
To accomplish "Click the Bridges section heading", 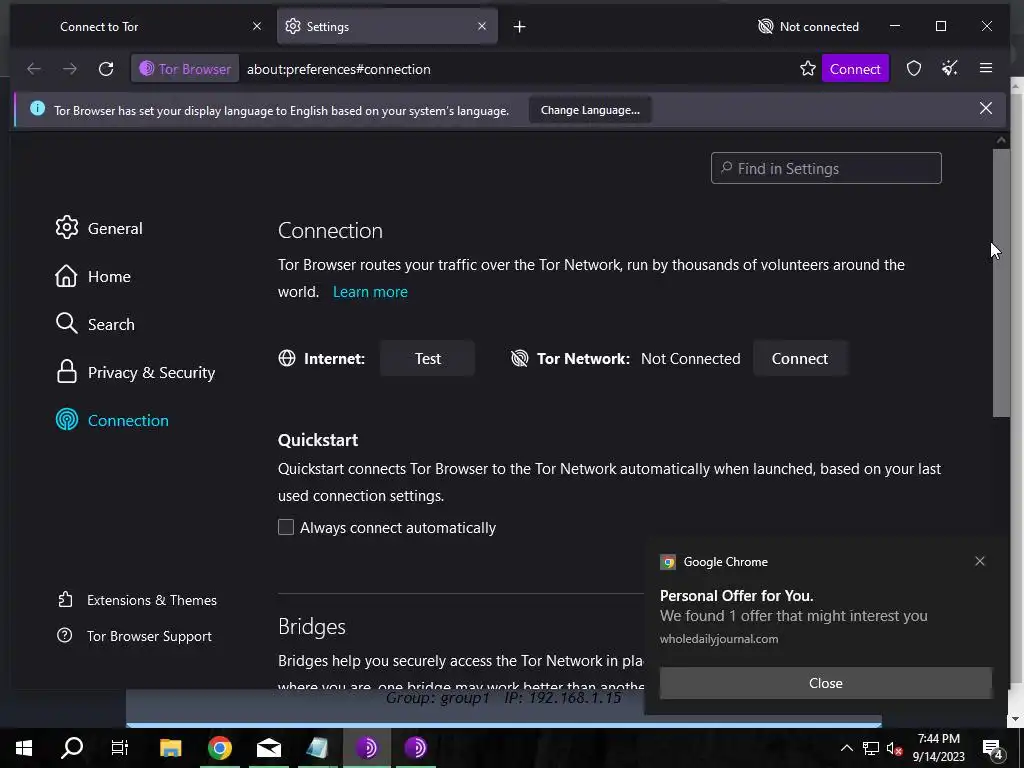I will [312, 626].
